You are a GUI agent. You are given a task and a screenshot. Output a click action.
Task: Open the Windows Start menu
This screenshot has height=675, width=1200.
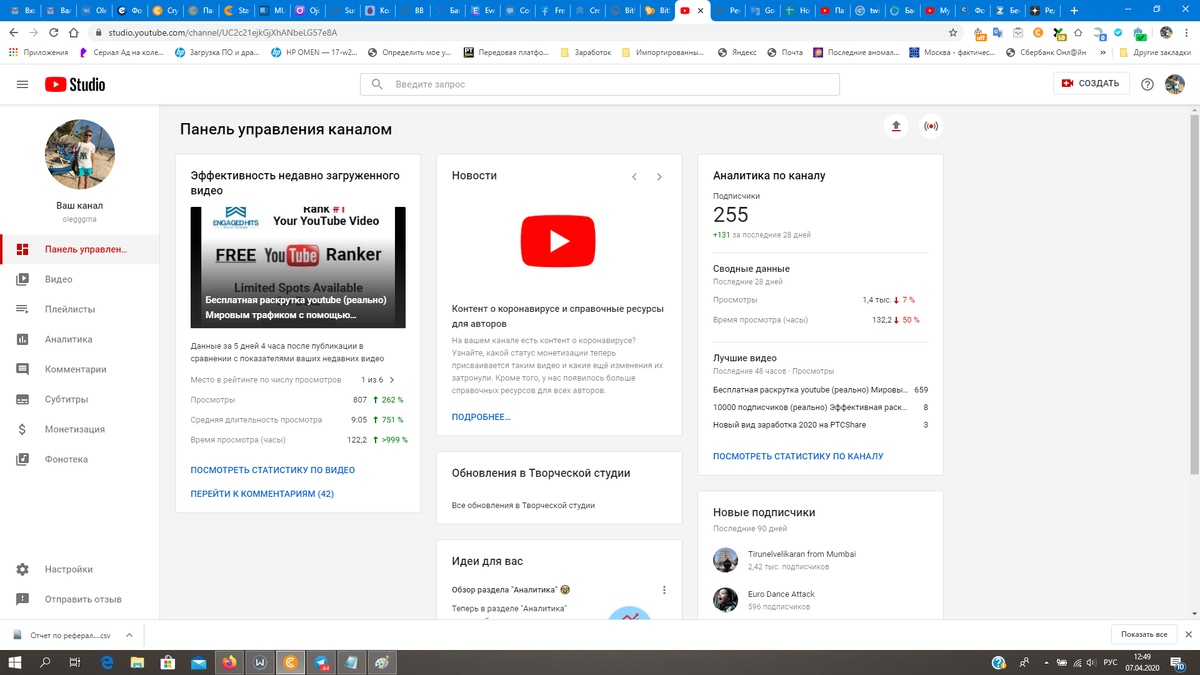coord(15,662)
